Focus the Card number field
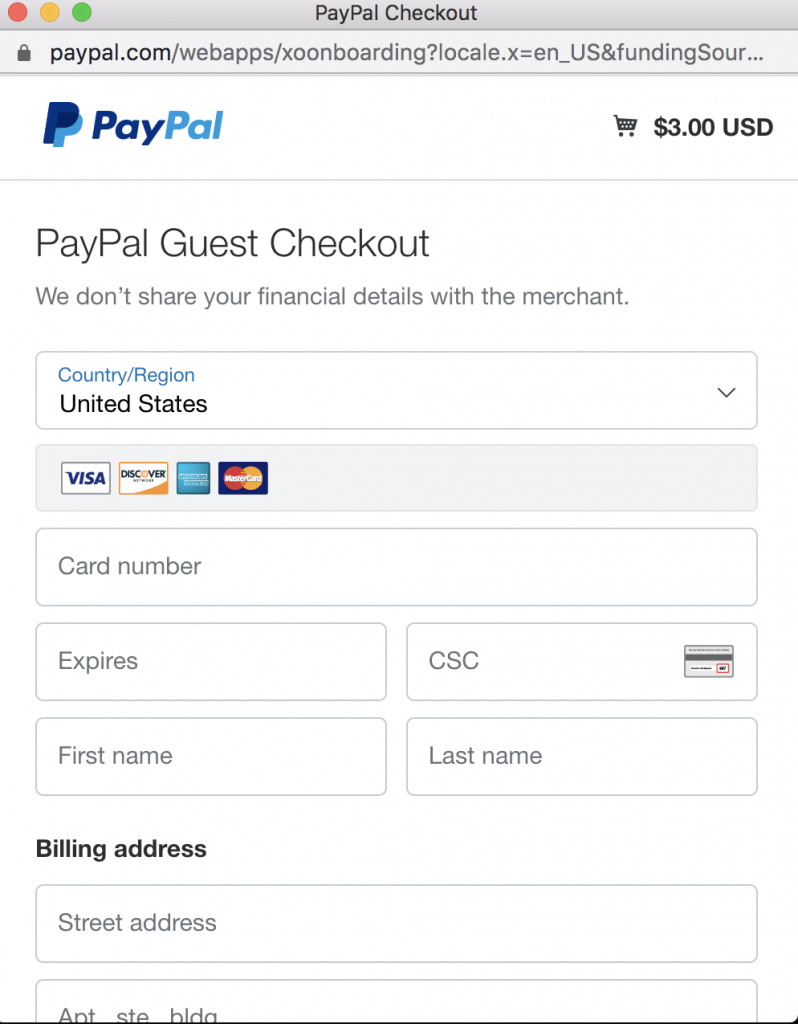 click(396, 566)
